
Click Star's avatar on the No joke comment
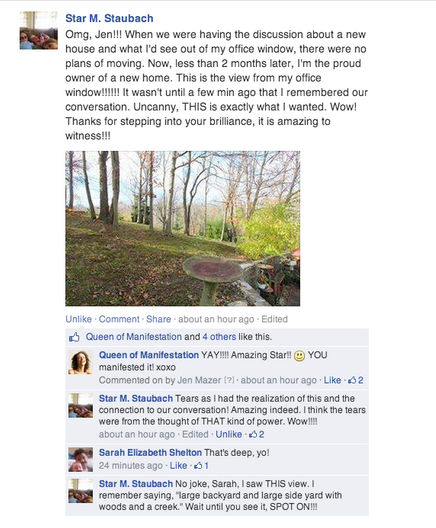[80, 491]
